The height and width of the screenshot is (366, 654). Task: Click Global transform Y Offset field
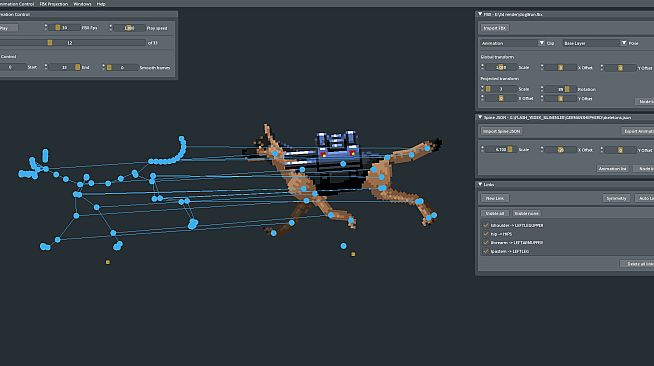coord(620,67)
